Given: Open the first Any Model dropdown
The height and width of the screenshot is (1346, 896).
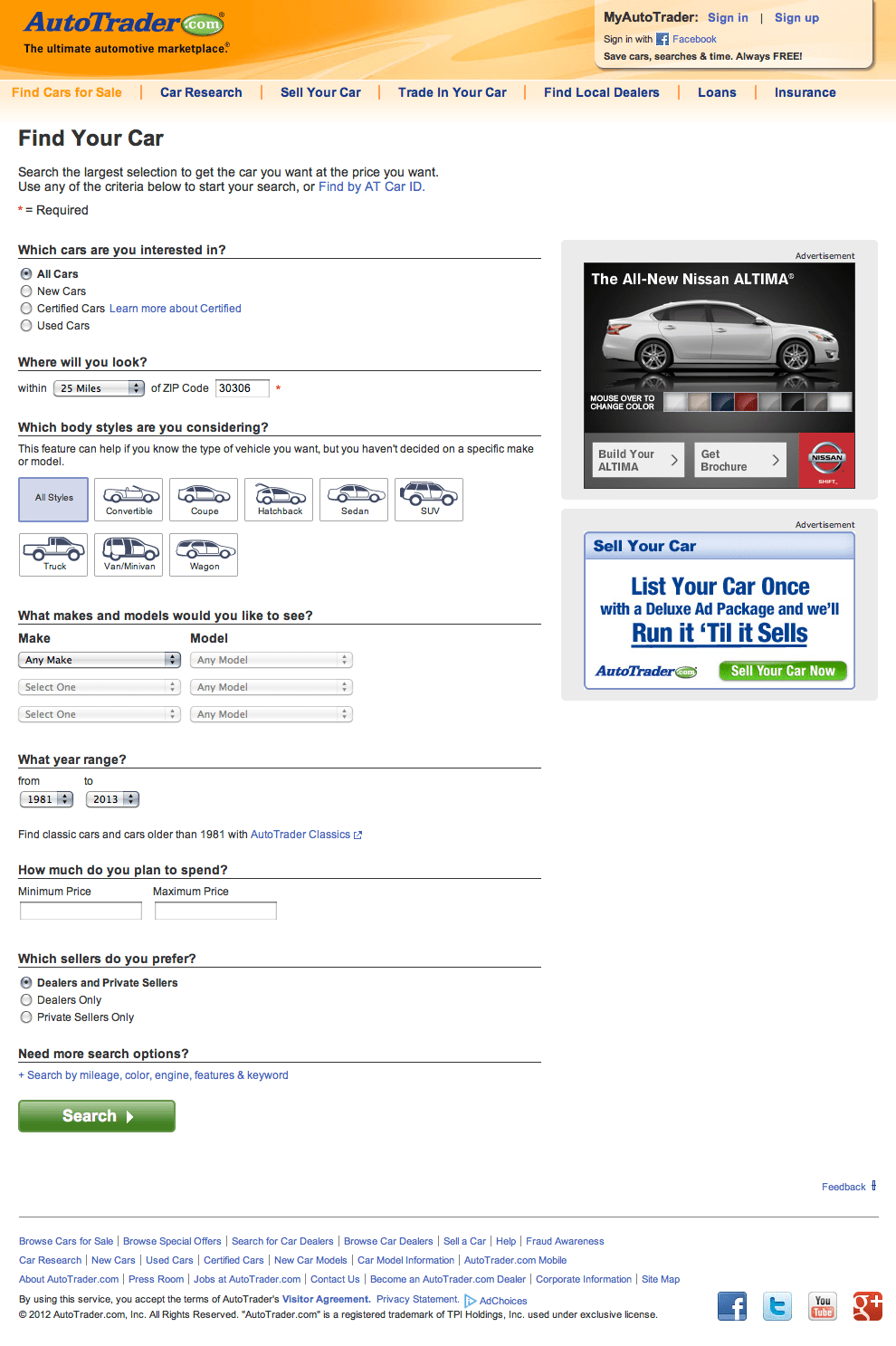Looking at the screenshot, I should 272,660.
